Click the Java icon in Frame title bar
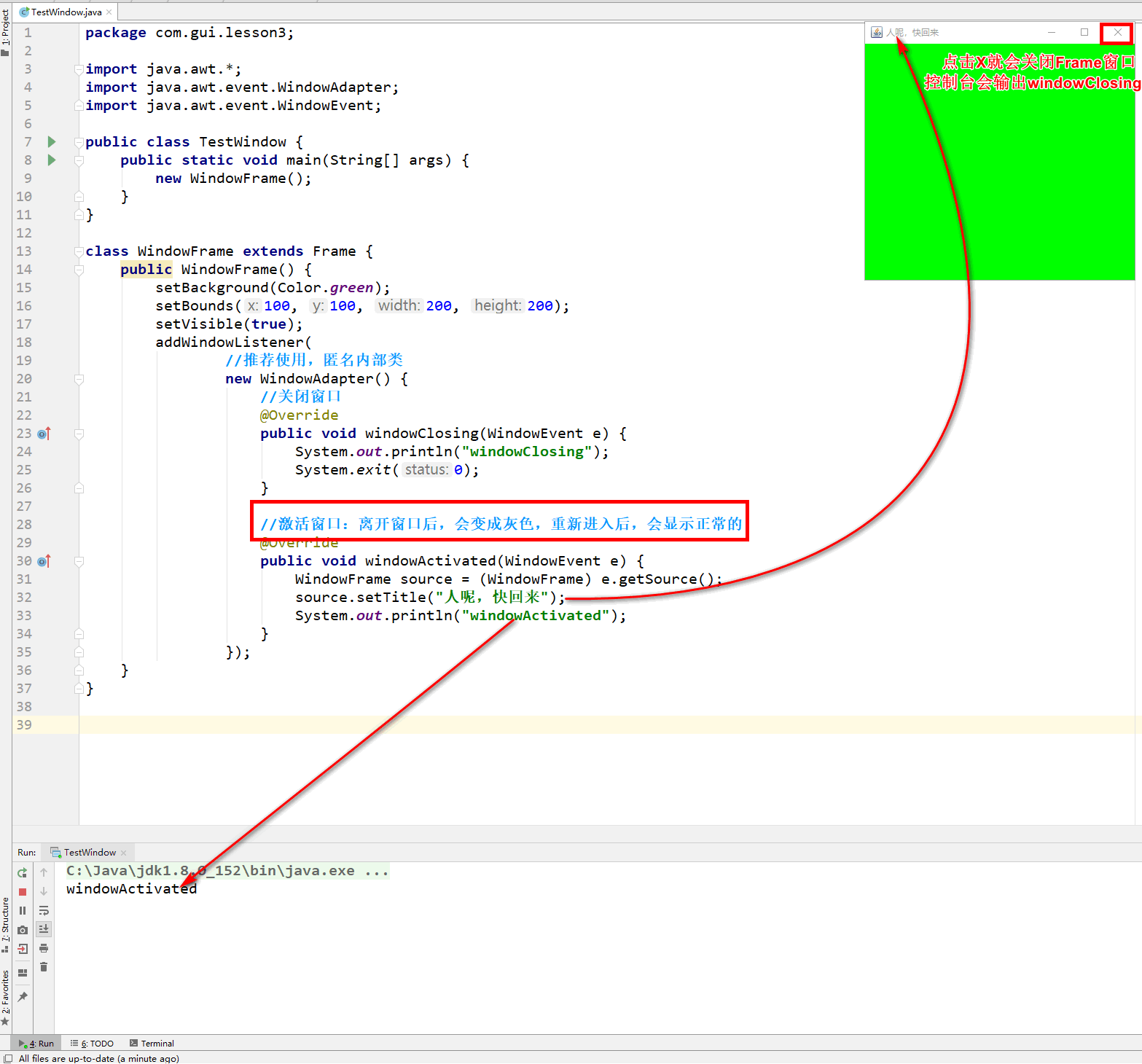Viewport: 1142px width, 1064px height. (x=877, y=32)
